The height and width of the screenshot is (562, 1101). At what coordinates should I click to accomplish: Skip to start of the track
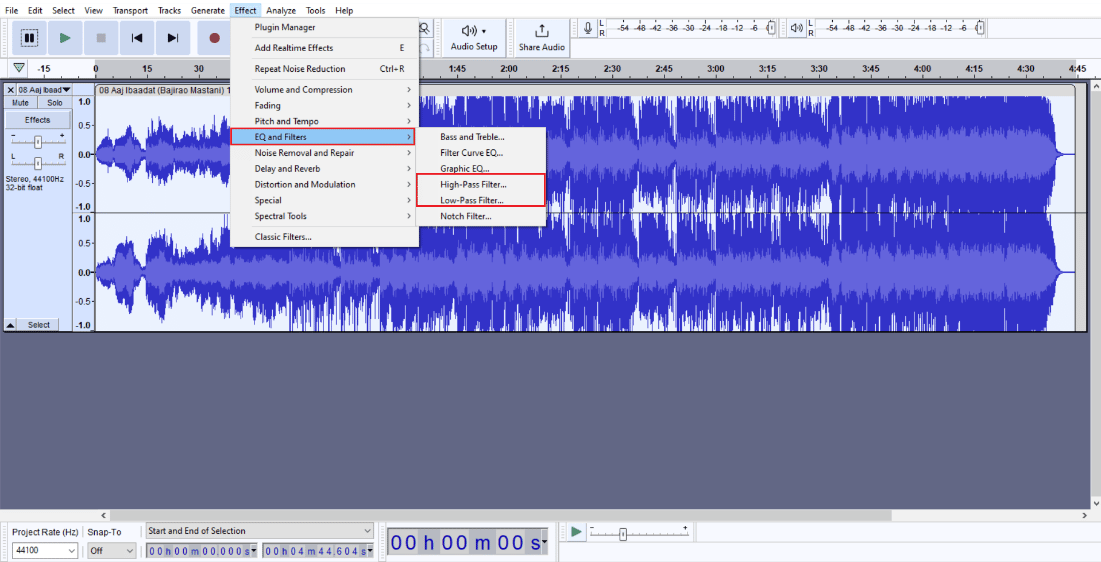point(137,38)
